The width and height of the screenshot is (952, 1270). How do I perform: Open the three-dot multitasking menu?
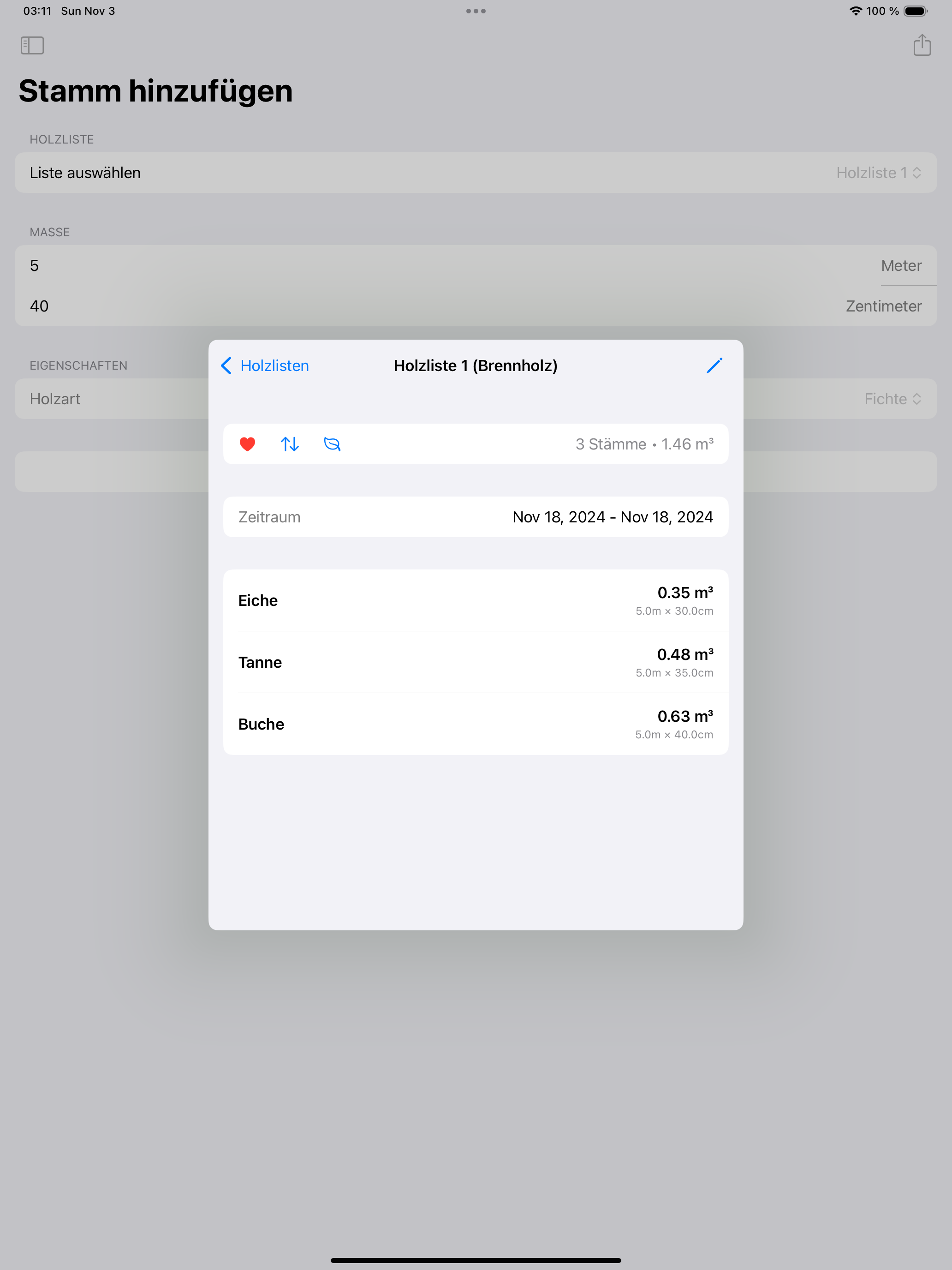pyautogui.click(x=476, y=11)
